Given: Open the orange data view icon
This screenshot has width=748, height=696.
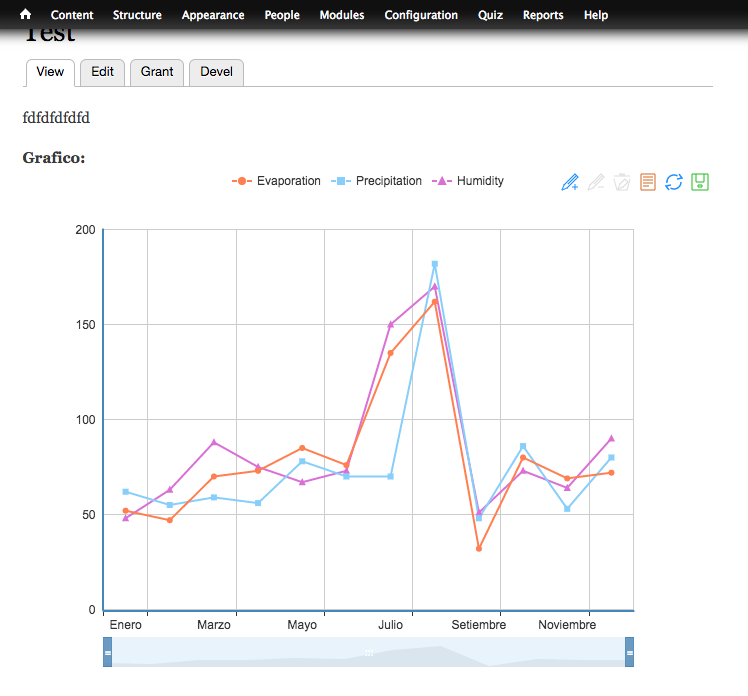Looking at the screenshot, I should pos(648,182).
